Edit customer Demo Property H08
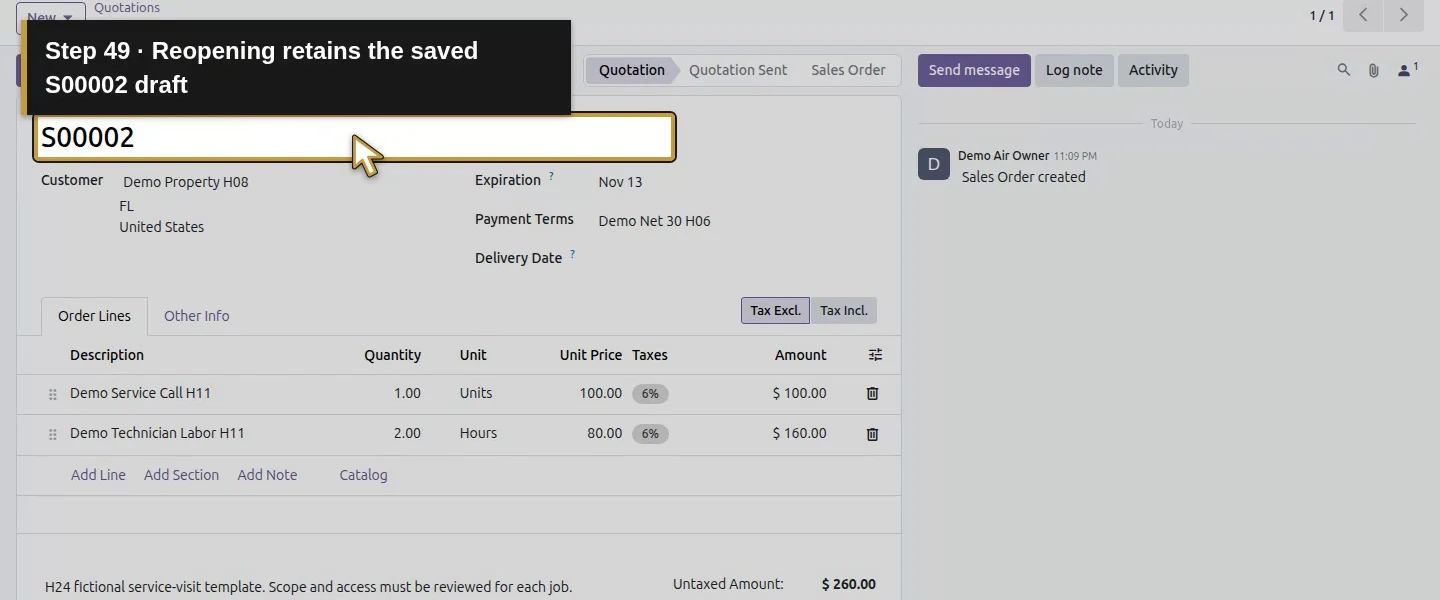 (186, 182)
